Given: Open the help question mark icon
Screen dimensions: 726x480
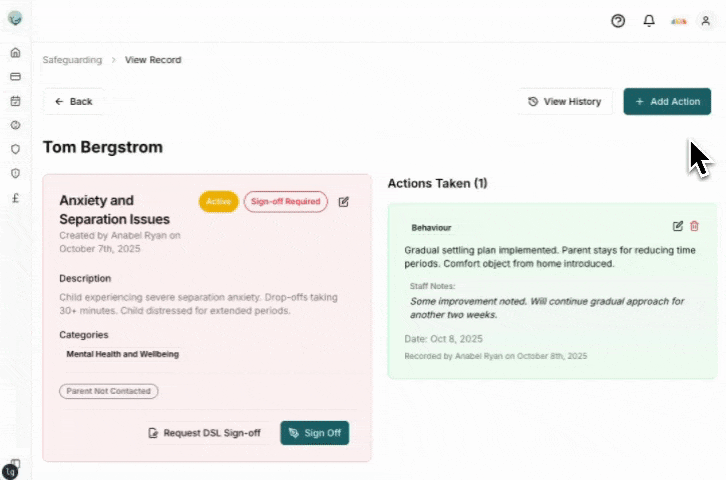Looking at the screenshot, I should (618, 21).
